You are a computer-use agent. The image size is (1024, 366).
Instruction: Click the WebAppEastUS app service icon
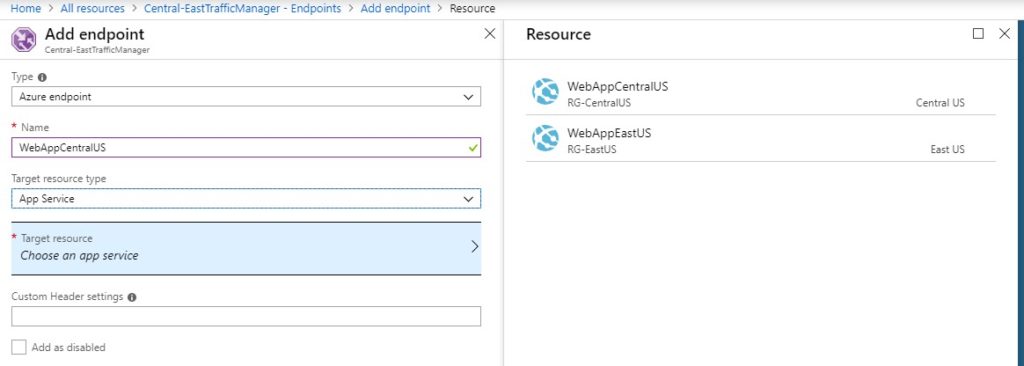point(545,139)
